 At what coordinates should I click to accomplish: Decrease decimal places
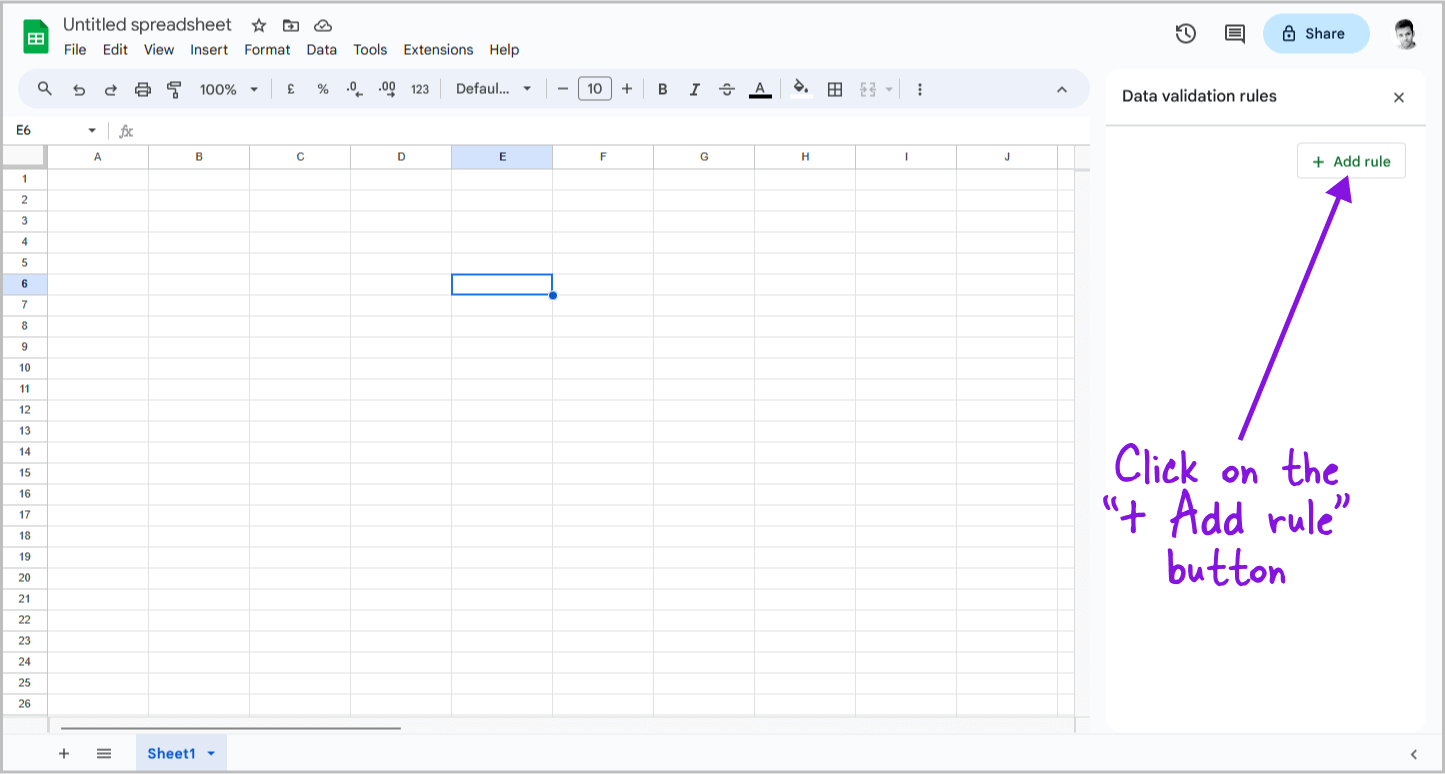pyautogui.click(x=355, y=88)
